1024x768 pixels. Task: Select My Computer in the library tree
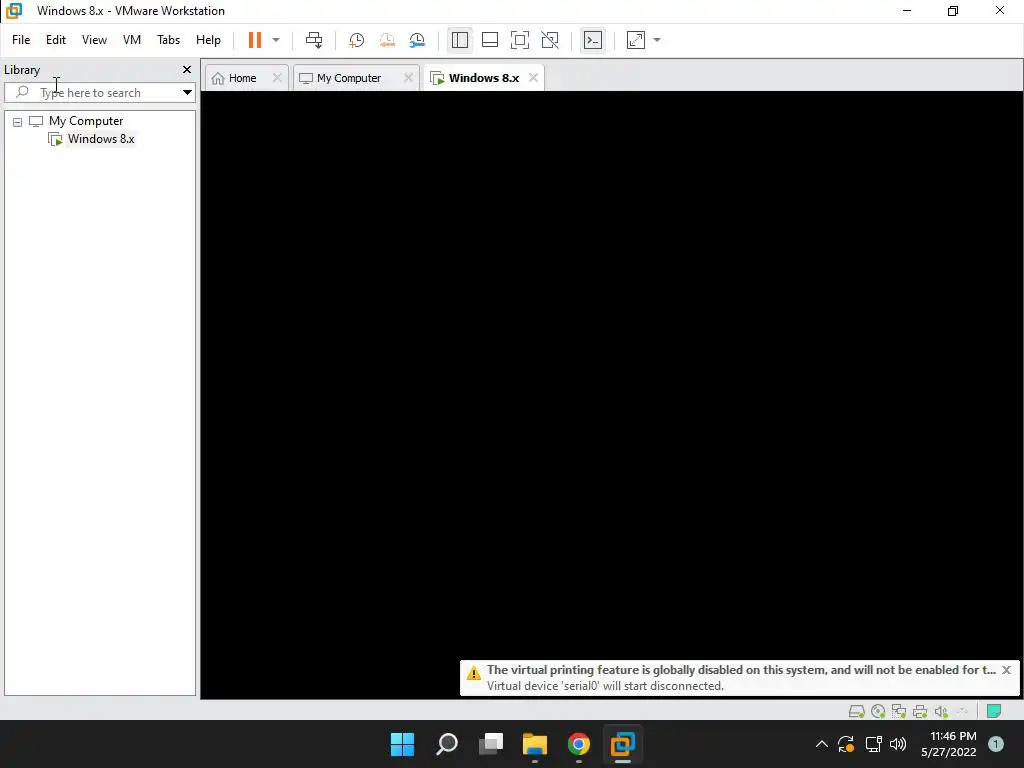(86, 121)
